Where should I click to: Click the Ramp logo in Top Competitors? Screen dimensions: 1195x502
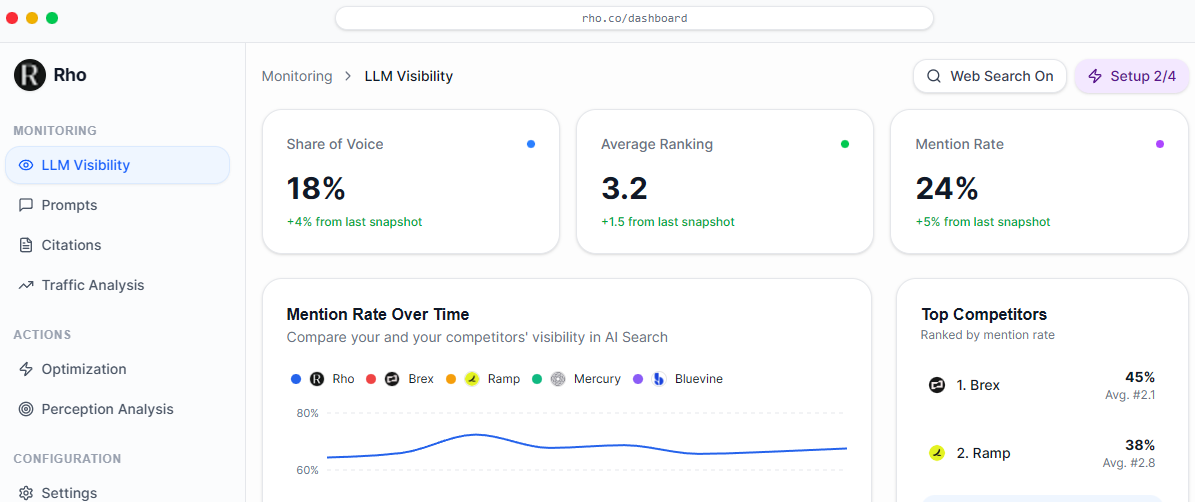click(x=937, y=453)
